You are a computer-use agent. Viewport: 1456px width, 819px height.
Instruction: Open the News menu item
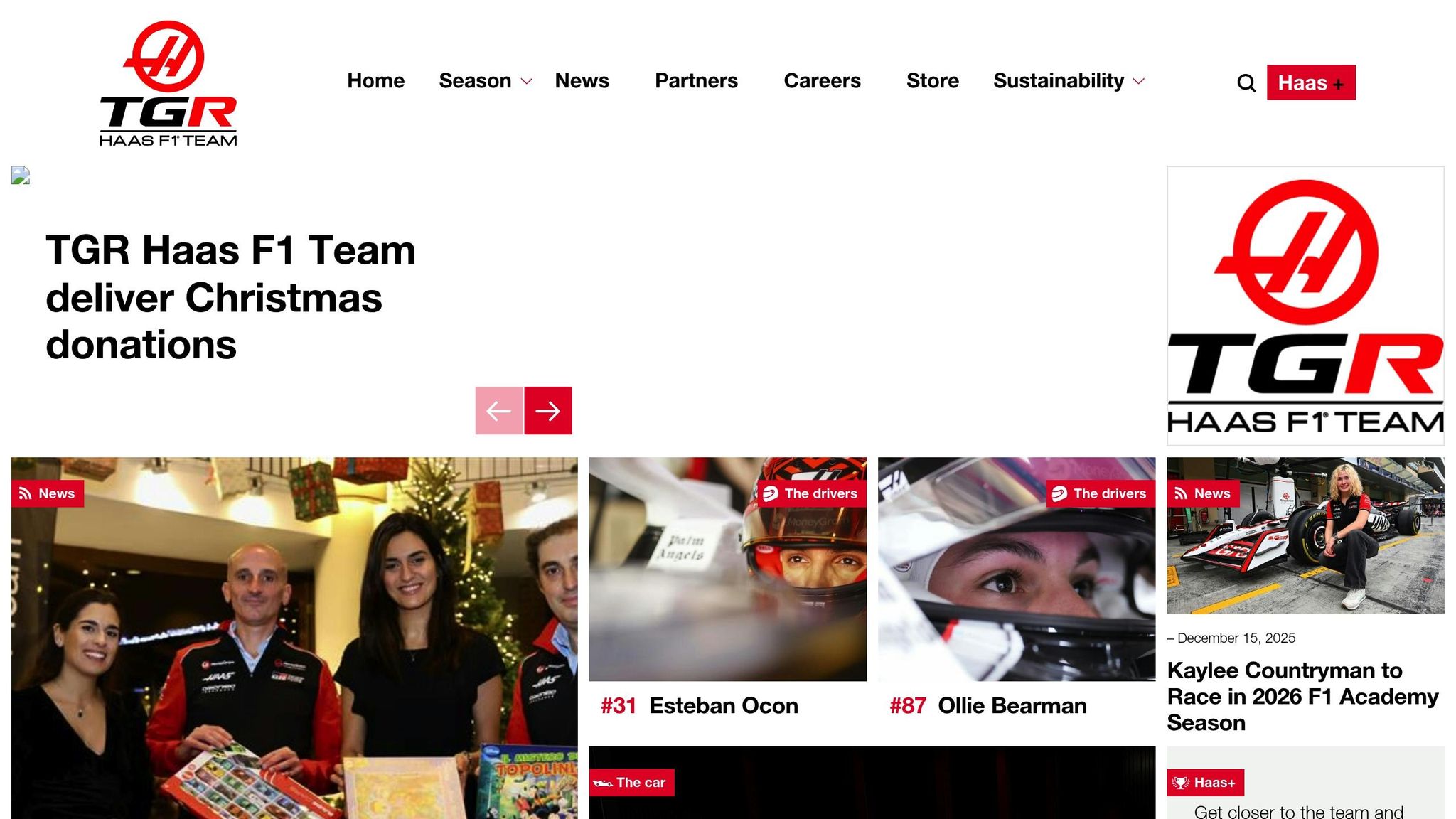click(x=582, y=81)
